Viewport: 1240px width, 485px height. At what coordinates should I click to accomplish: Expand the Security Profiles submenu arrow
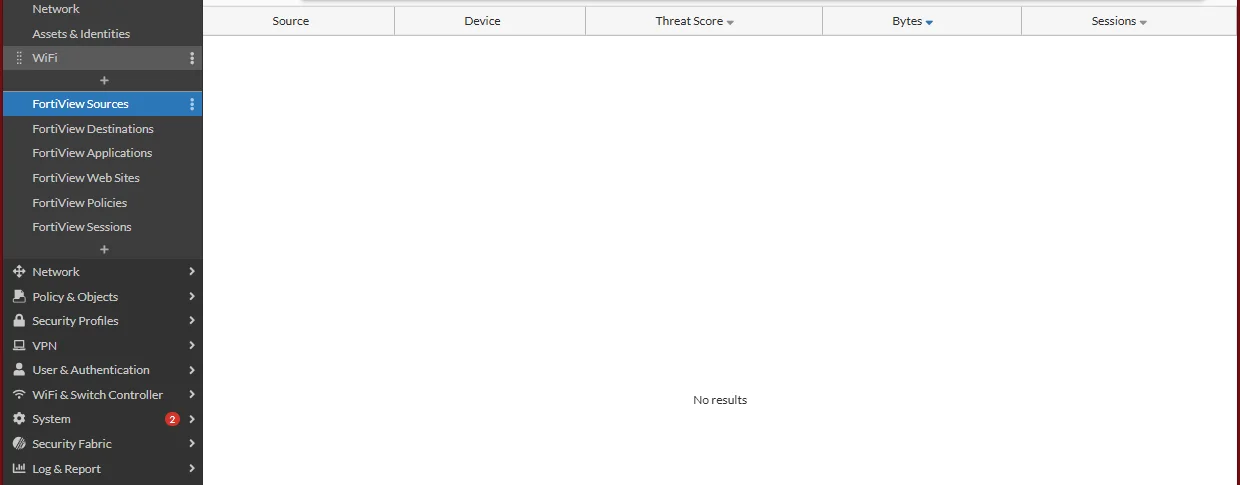tap(191, 321)
